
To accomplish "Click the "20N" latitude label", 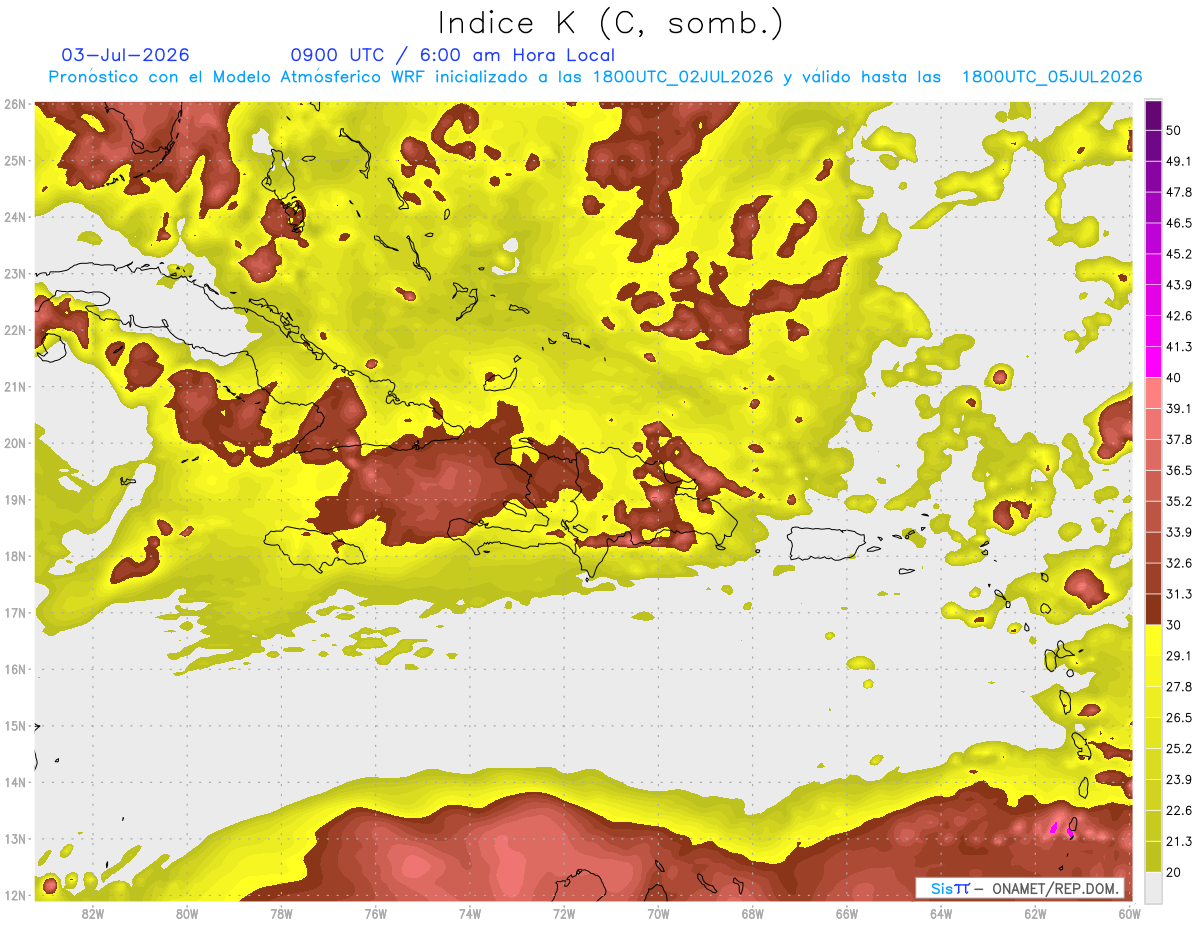I will [x=15, y=443].
